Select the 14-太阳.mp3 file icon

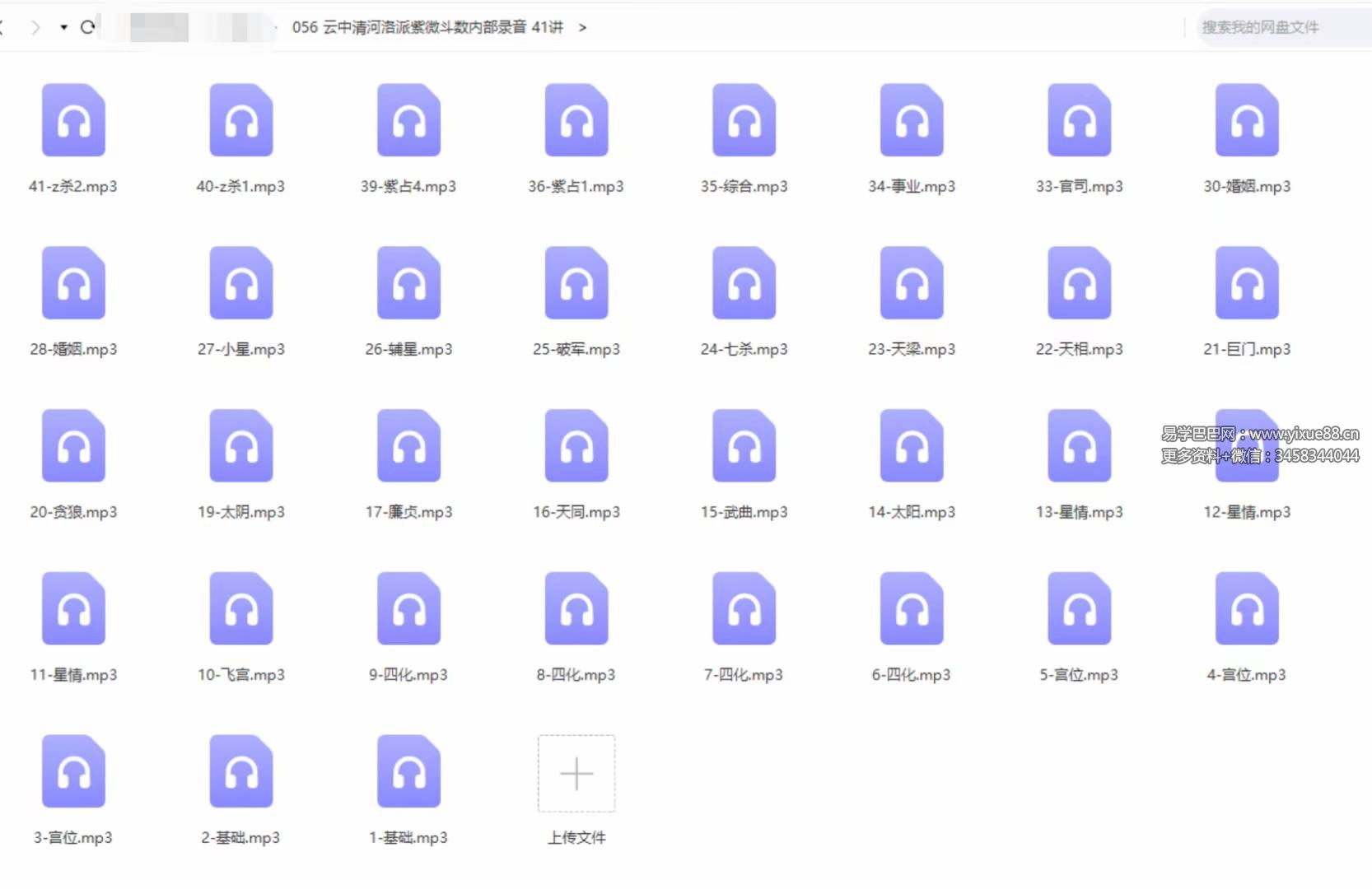coord(912,446)
